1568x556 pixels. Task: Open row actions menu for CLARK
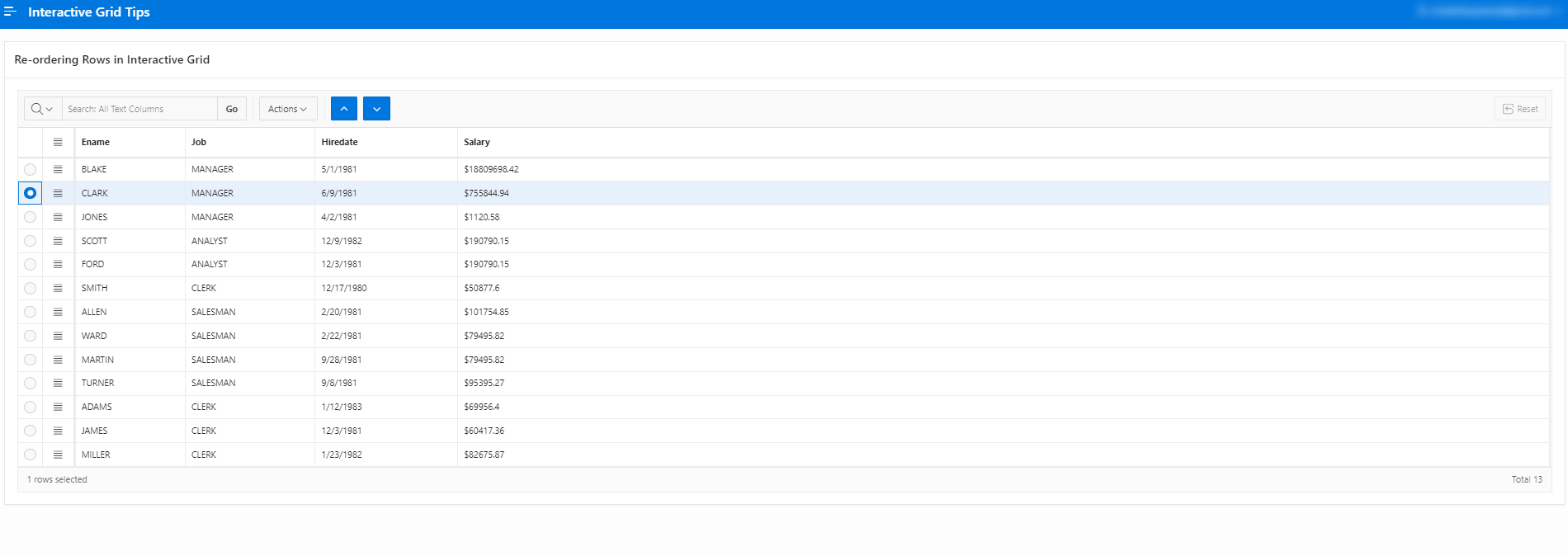tap(58, 193)
